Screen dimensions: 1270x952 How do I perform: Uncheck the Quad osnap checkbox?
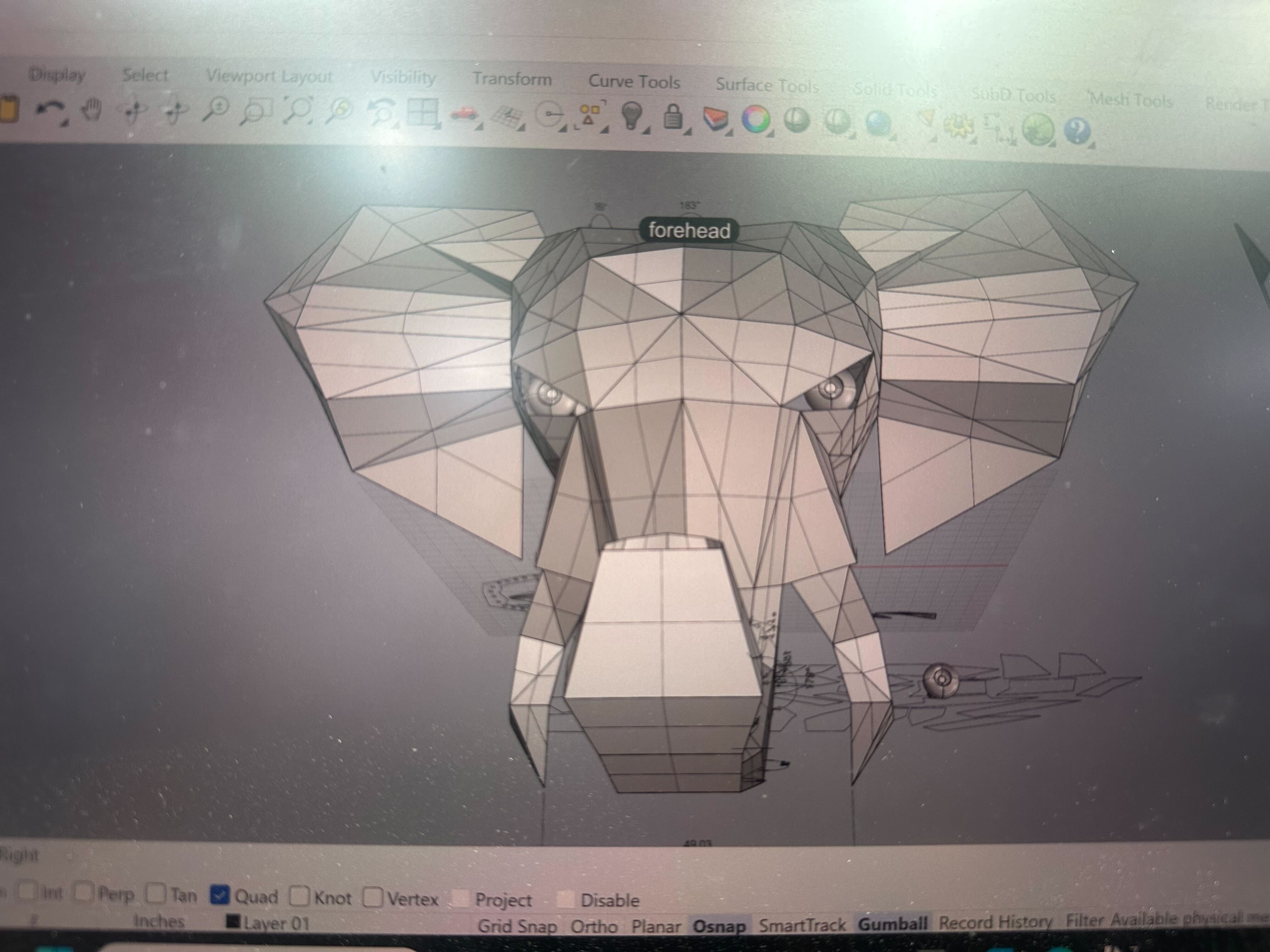pos(220,895)
